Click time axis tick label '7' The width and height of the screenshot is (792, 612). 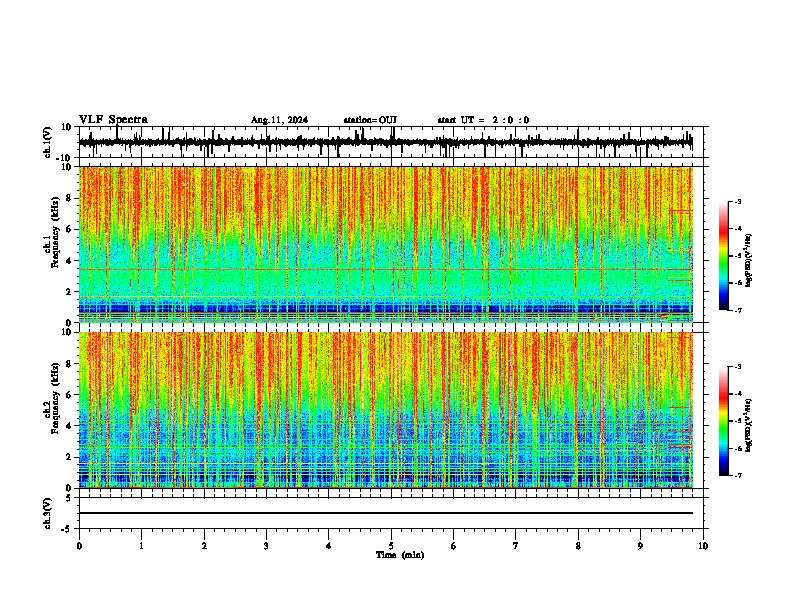(x=516, y=546)
